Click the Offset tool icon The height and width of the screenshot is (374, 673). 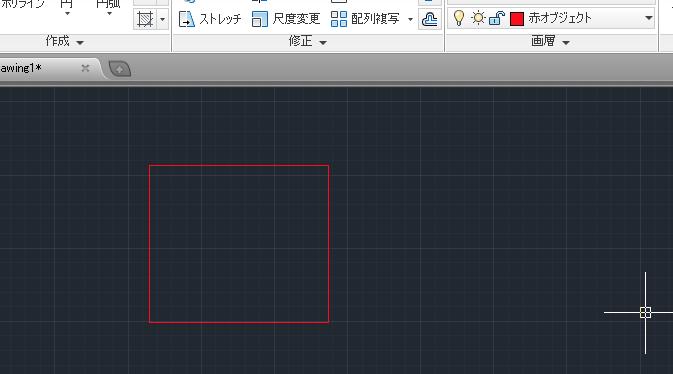tap(430, 19)
